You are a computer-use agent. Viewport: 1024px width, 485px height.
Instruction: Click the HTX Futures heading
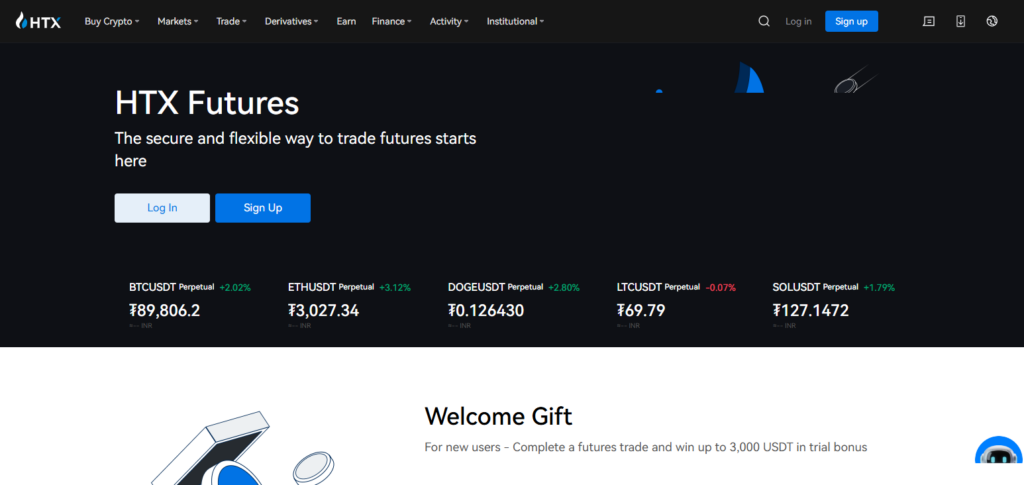click(x=207, y=103)
